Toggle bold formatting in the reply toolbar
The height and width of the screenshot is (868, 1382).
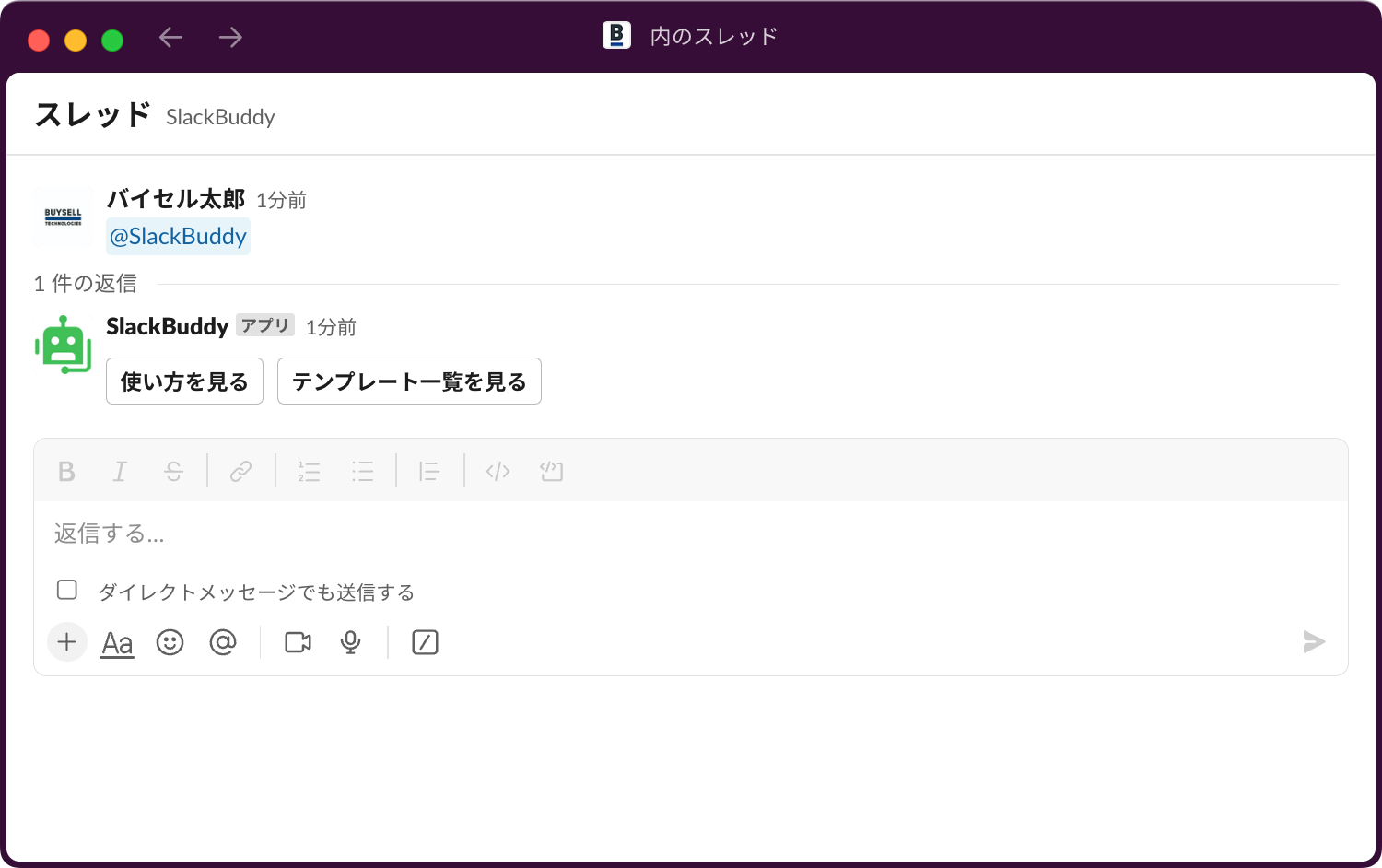point(66,472)
